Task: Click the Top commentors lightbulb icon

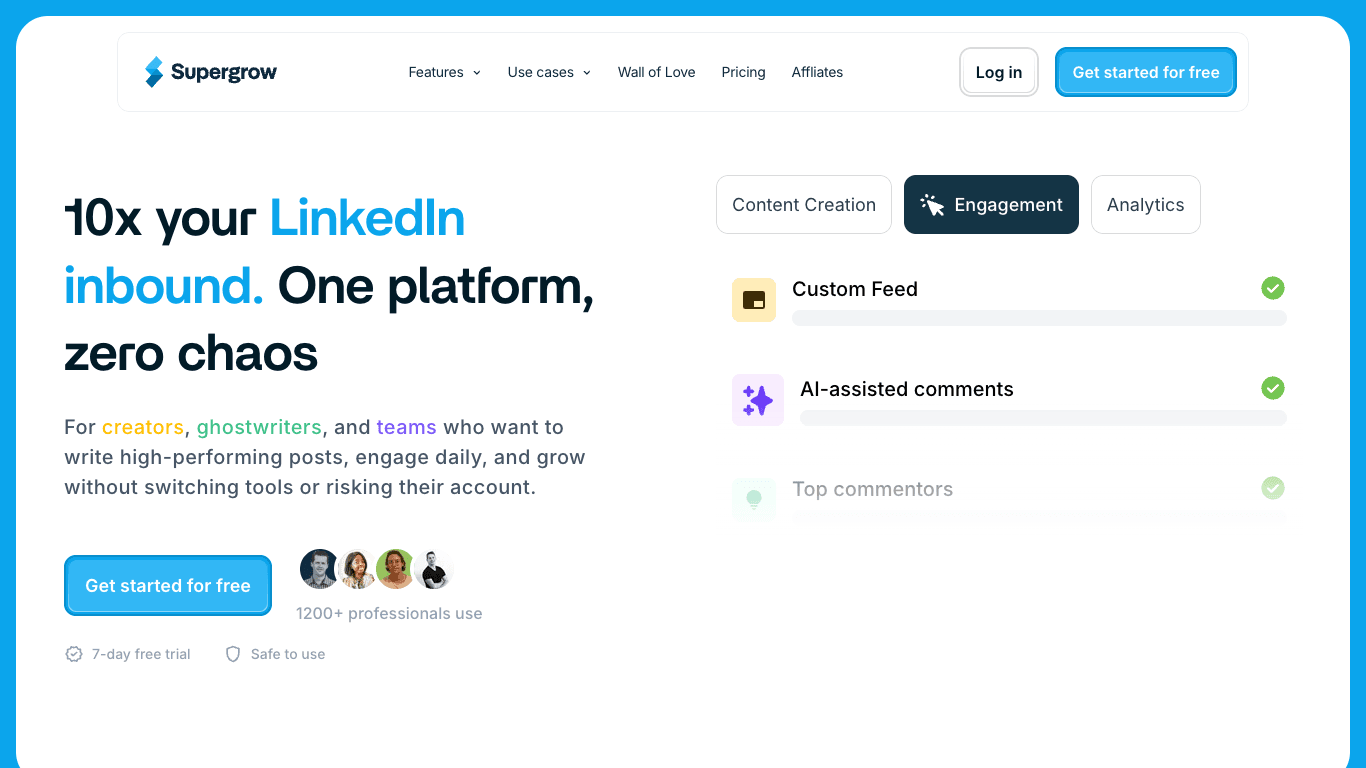Action: click(x=754, y=498)
